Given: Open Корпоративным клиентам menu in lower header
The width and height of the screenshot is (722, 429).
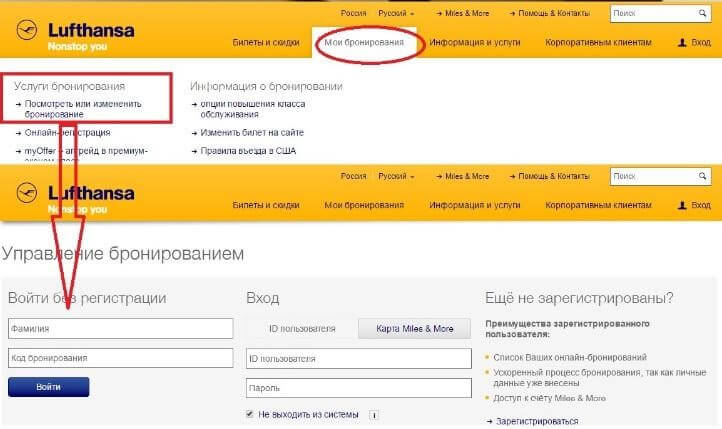Looking at the screenshot, I should tap(598, 205).
